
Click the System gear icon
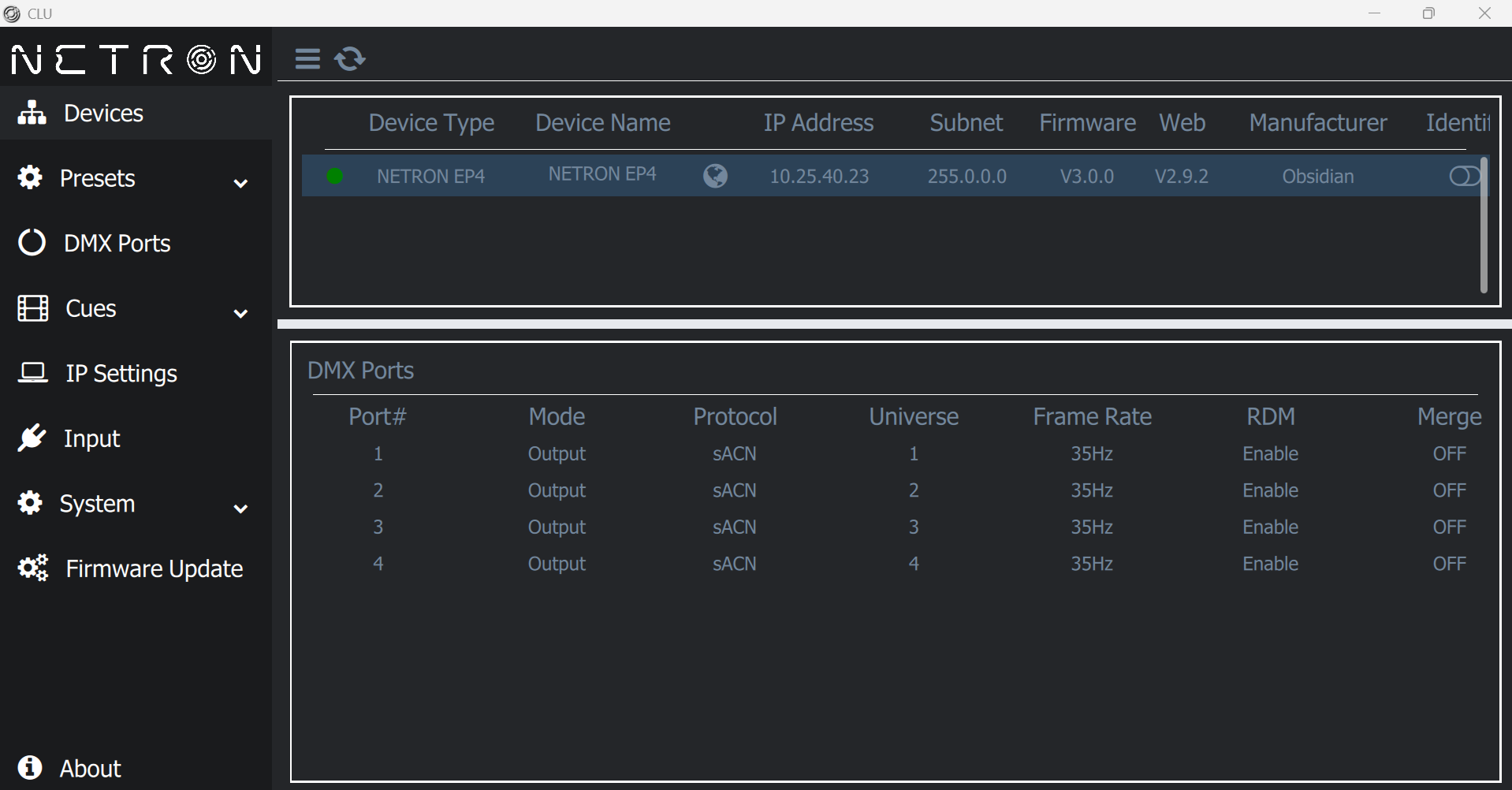(30, 503)
